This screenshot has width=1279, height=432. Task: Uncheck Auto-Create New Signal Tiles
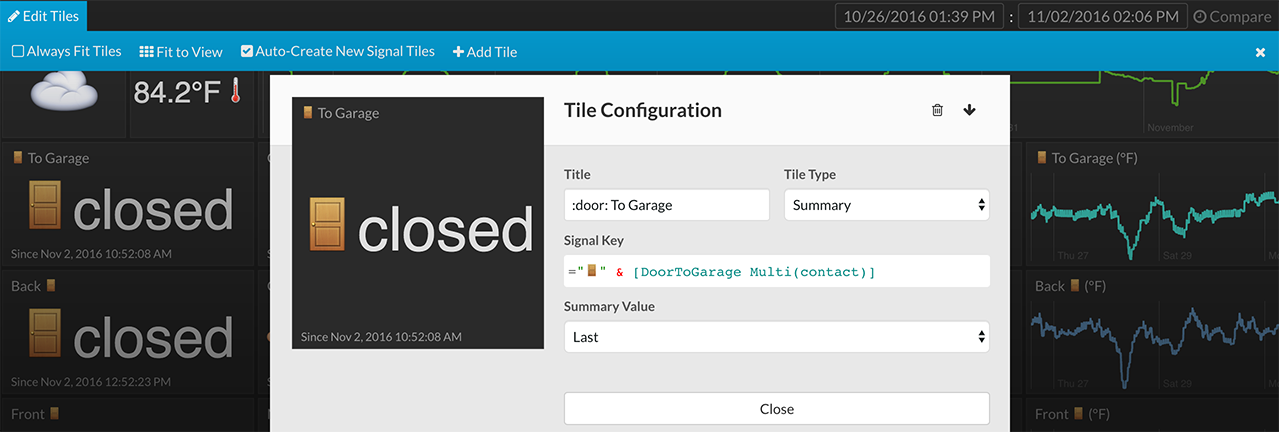[x=247, y=51]
